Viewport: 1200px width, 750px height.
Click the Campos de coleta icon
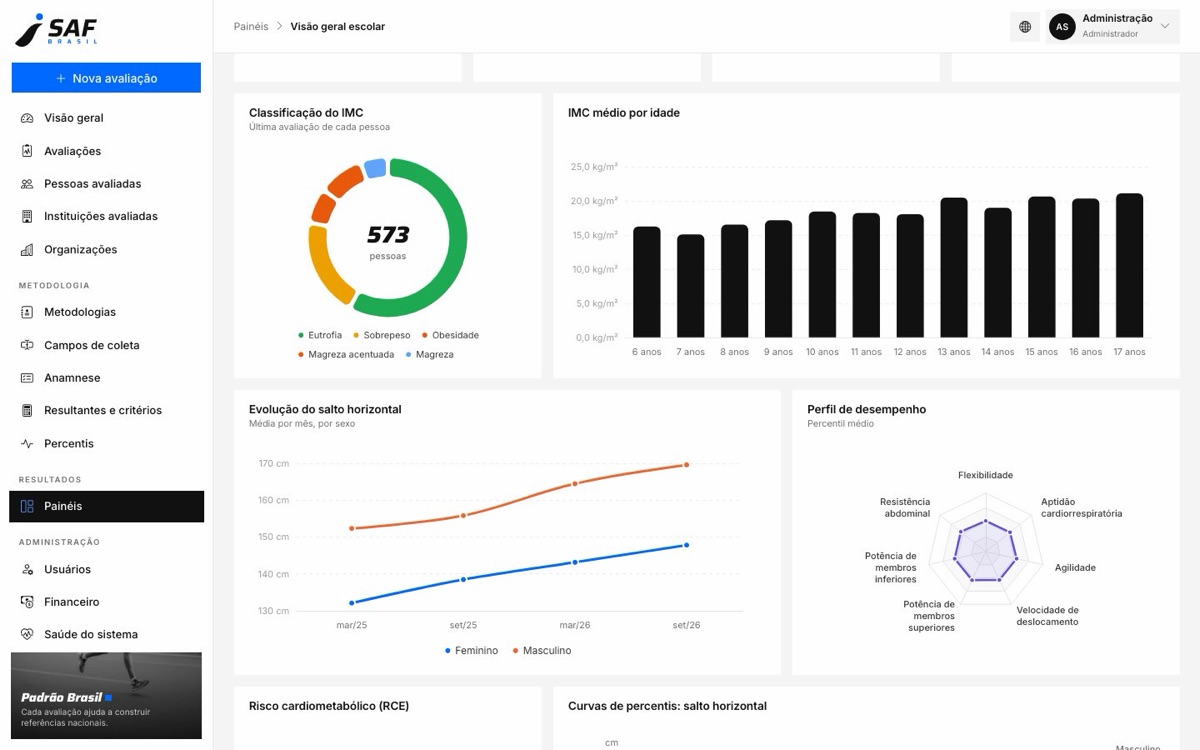point(27,345)
